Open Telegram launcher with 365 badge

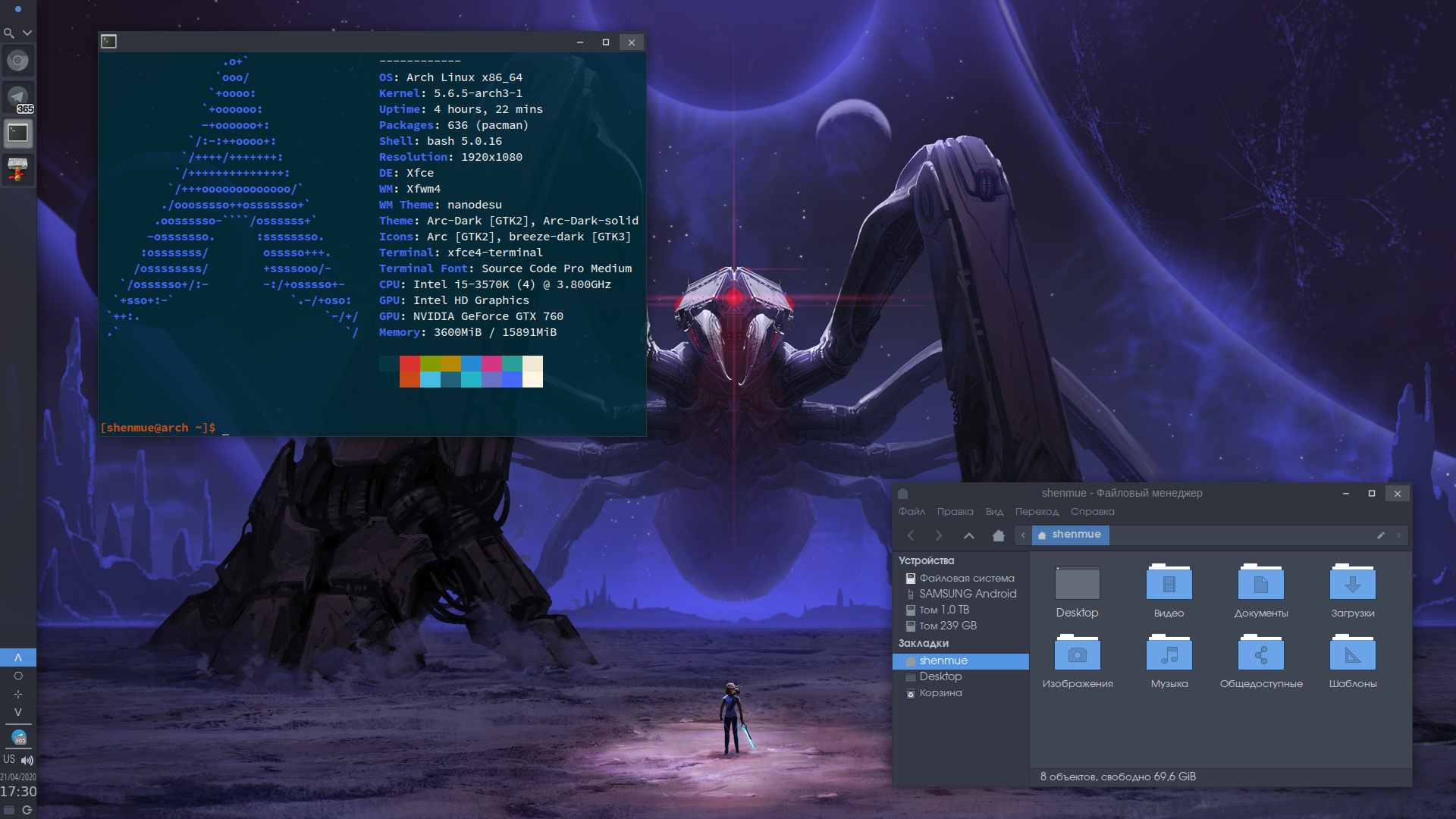18,97
